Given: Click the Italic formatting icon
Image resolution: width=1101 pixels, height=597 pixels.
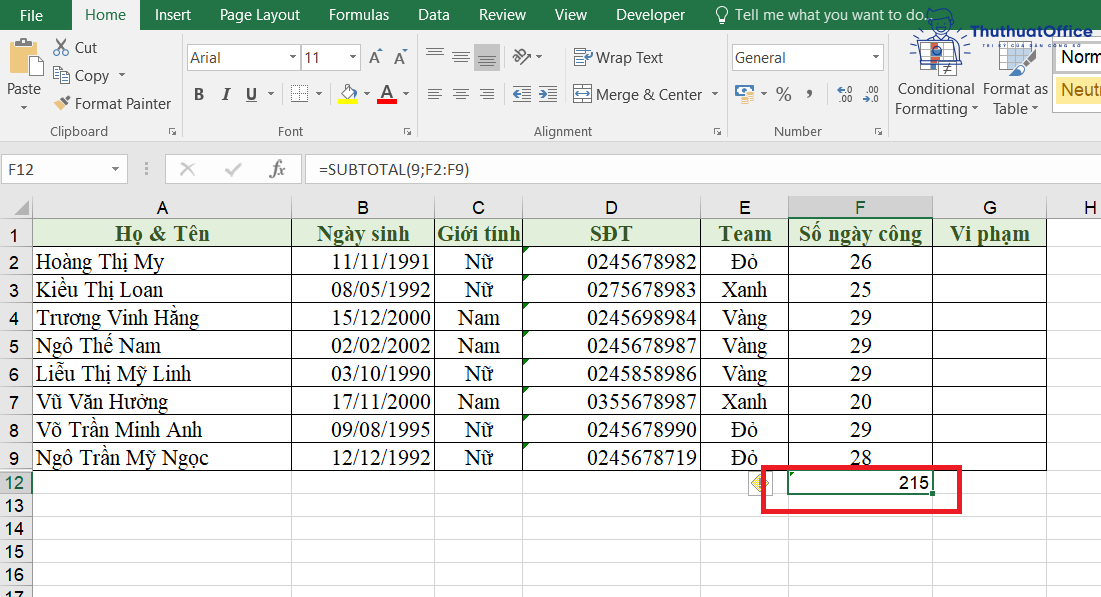Looking at the screenshot, I should click(x=225, y=93).
